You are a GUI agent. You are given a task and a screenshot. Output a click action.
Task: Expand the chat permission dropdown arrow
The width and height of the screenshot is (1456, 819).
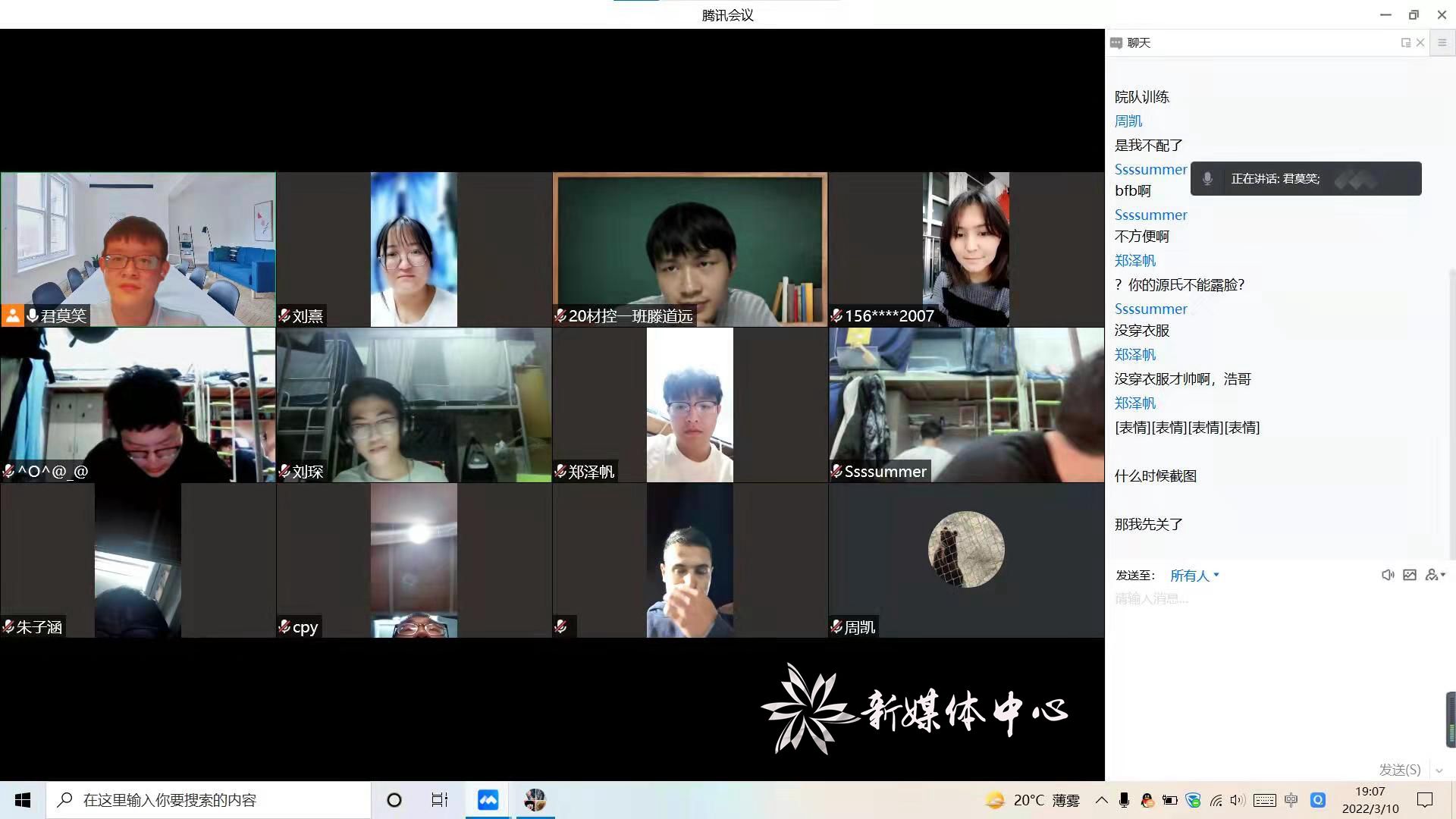tap(1443, 575)
